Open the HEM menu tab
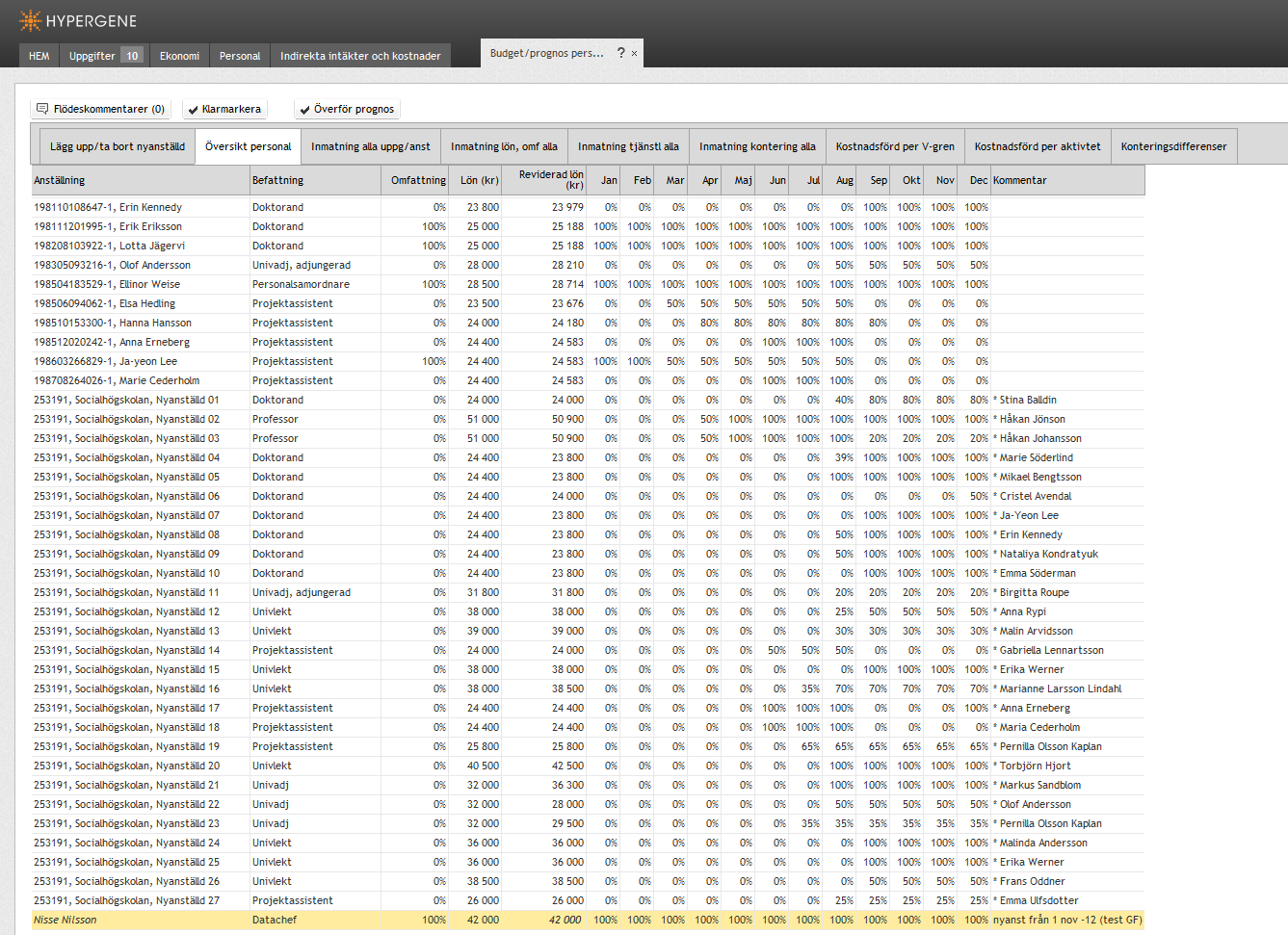The height and width of the screenshot is (935, 1288). (x=39, y=56)
